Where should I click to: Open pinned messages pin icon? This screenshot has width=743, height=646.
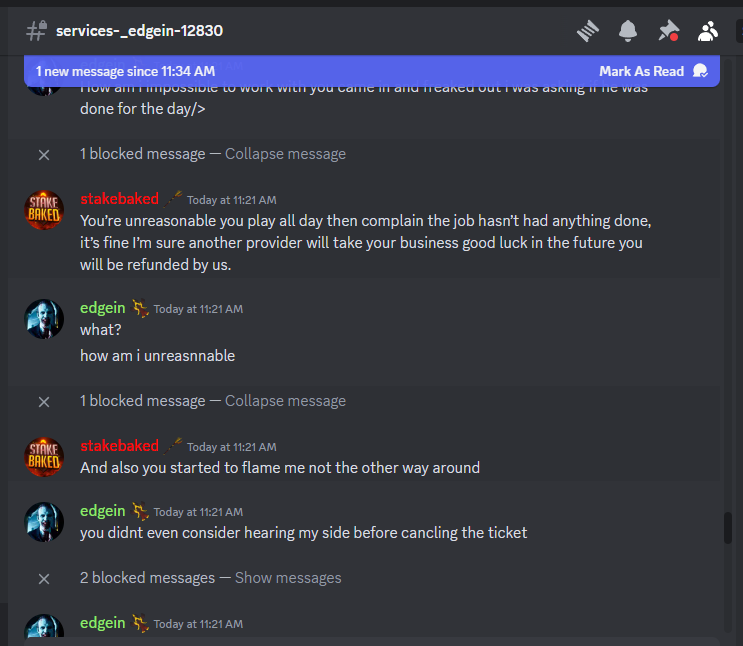coord(668,31)
